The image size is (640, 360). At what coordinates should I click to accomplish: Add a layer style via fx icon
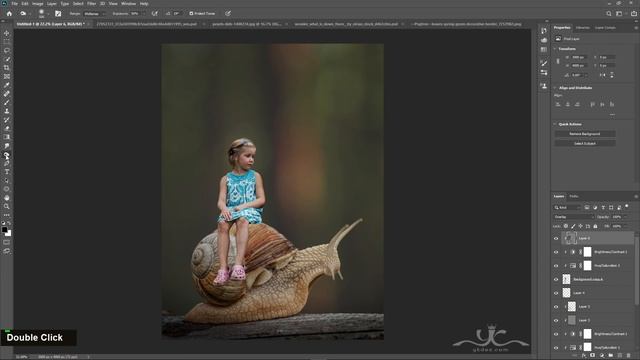tap(584, 356)
